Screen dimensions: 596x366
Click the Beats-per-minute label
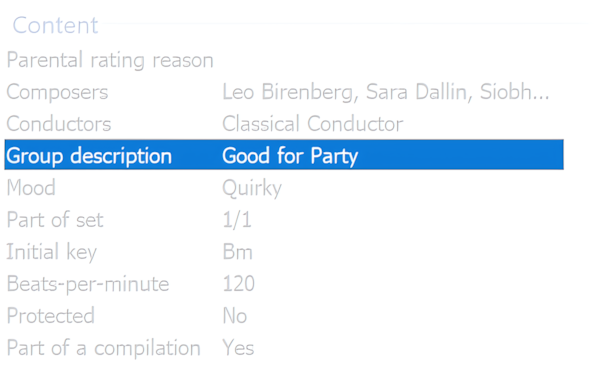point(88,284)
